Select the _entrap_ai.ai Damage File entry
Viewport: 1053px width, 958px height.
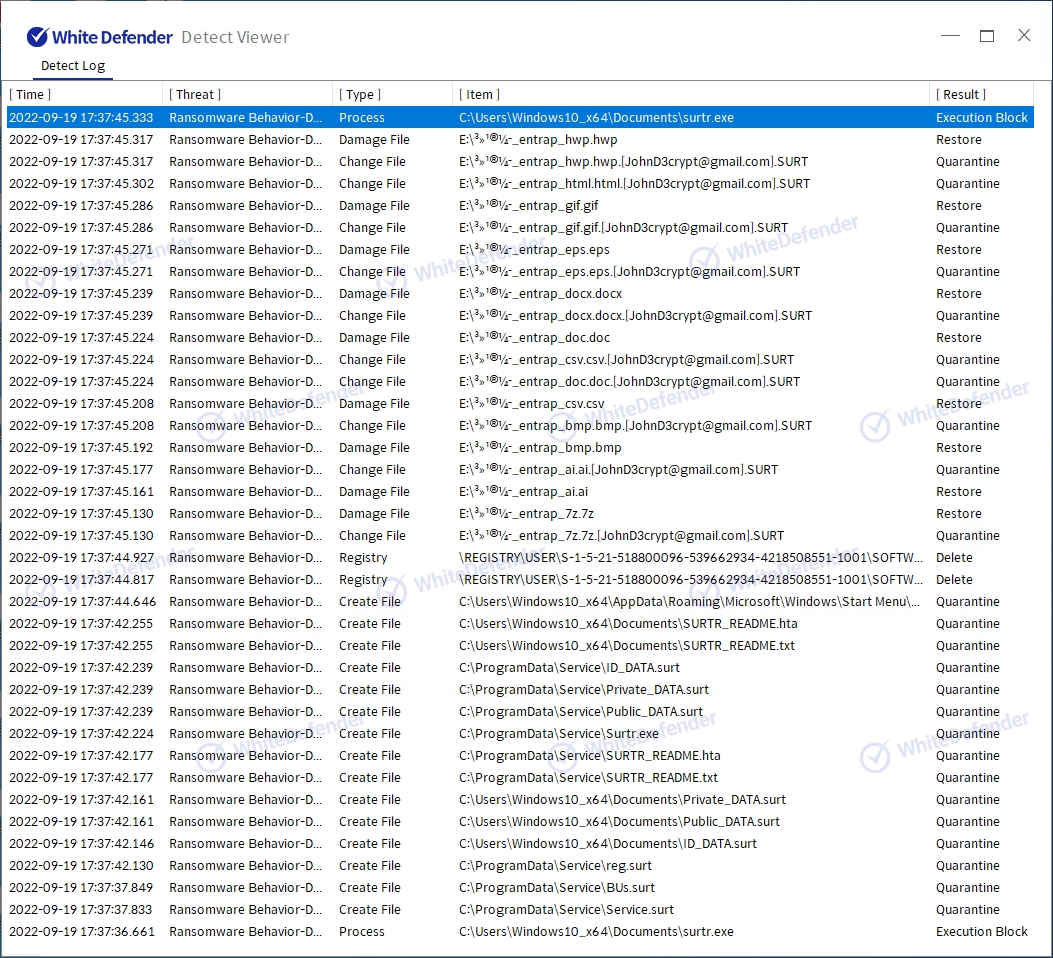520,491
